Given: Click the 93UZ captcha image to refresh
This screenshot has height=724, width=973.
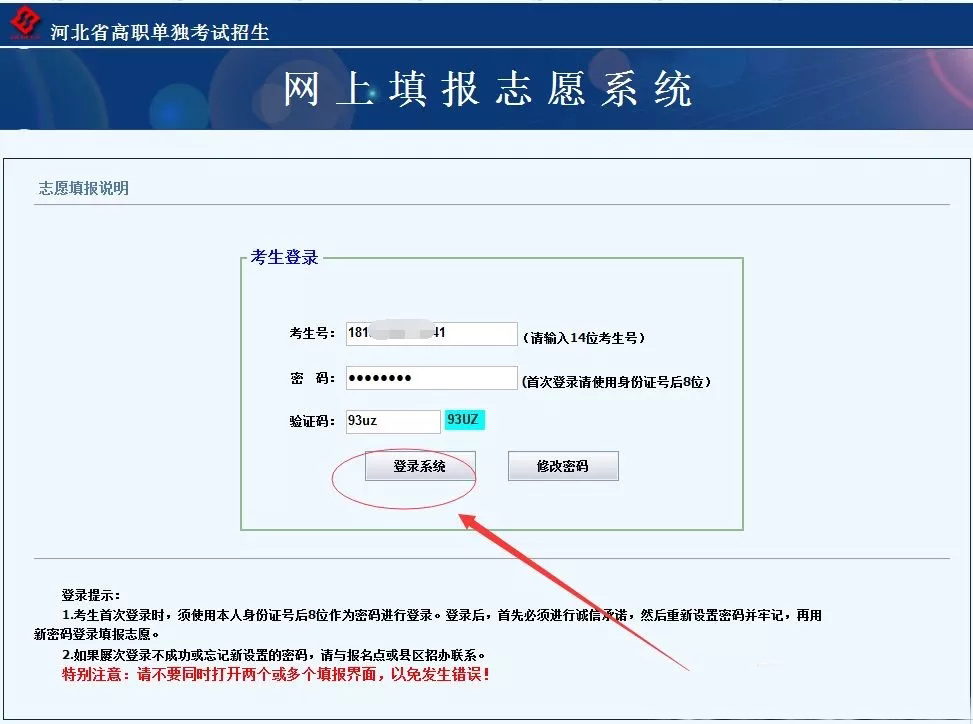Looking at the screenshot, I should [x=465, y=420].
